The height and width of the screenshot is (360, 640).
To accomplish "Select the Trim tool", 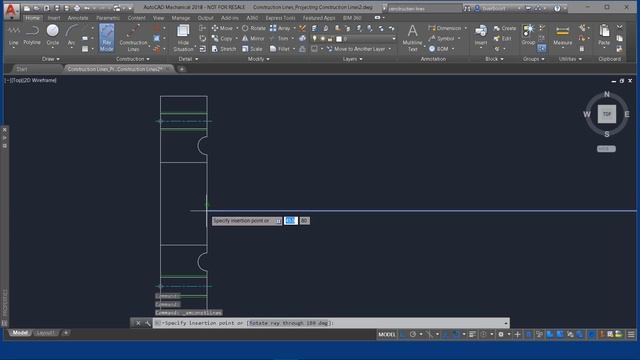I will click(x=279, y=38).
